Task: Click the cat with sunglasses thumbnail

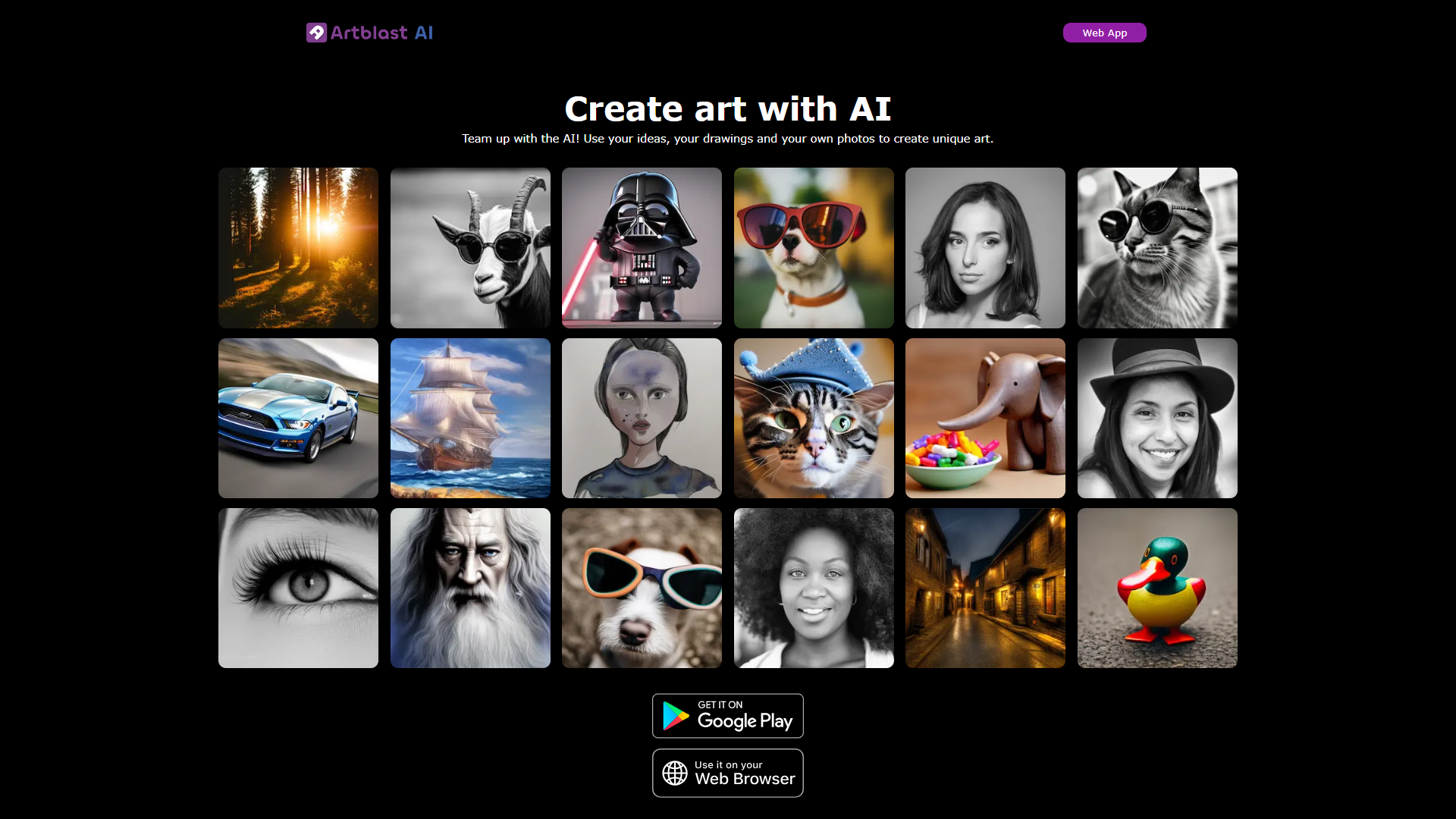Action: (1157, 247)
